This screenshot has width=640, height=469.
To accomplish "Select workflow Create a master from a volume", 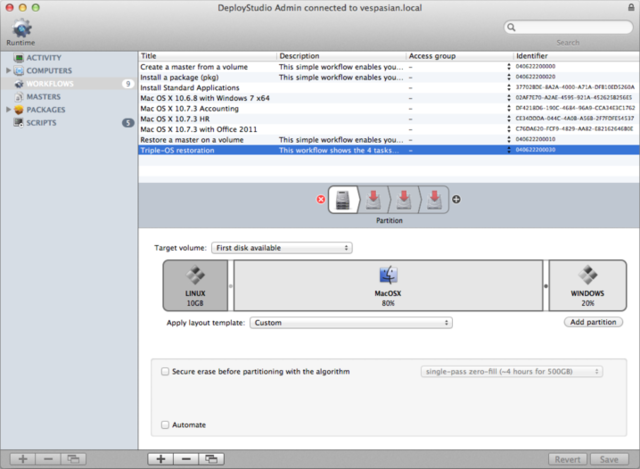I will point(389,67).
